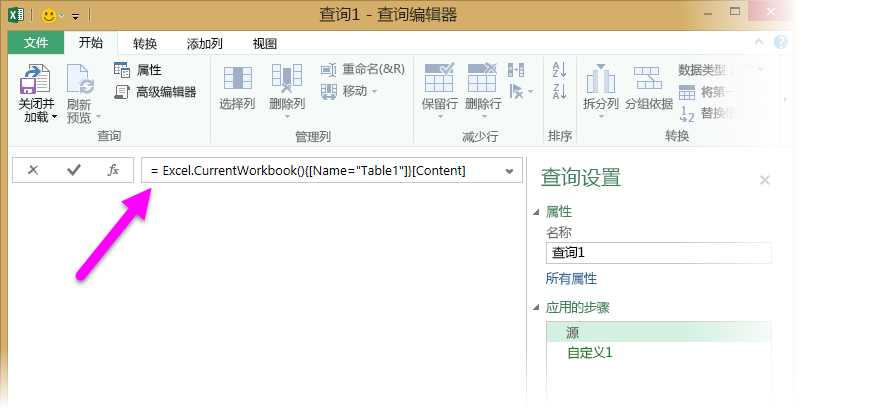Switch to the Add Column (添加列) tab
The image size is (870, 409).
pyautogui.click(x=205, y=43)
